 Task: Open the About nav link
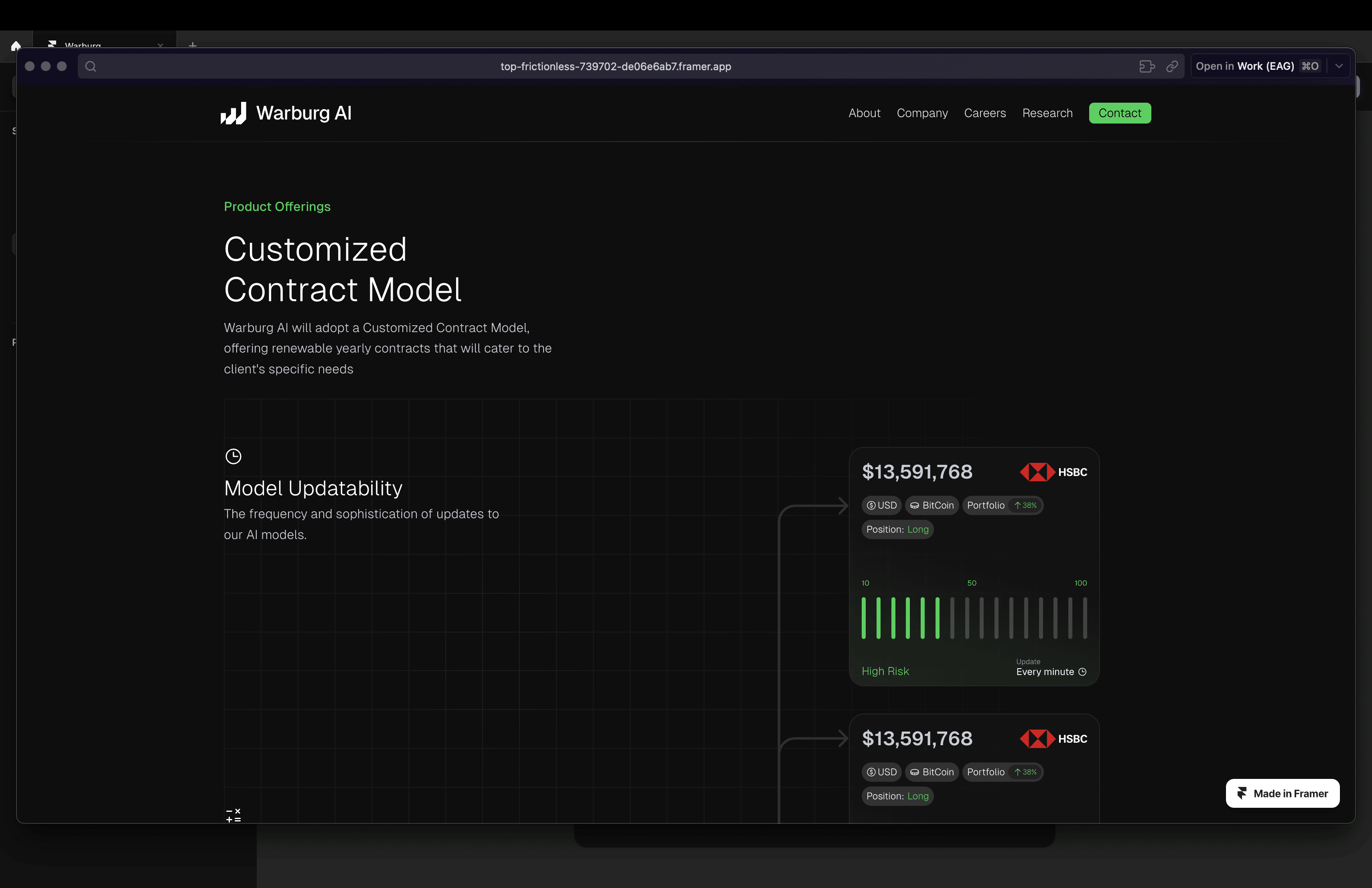coord(864,113)
